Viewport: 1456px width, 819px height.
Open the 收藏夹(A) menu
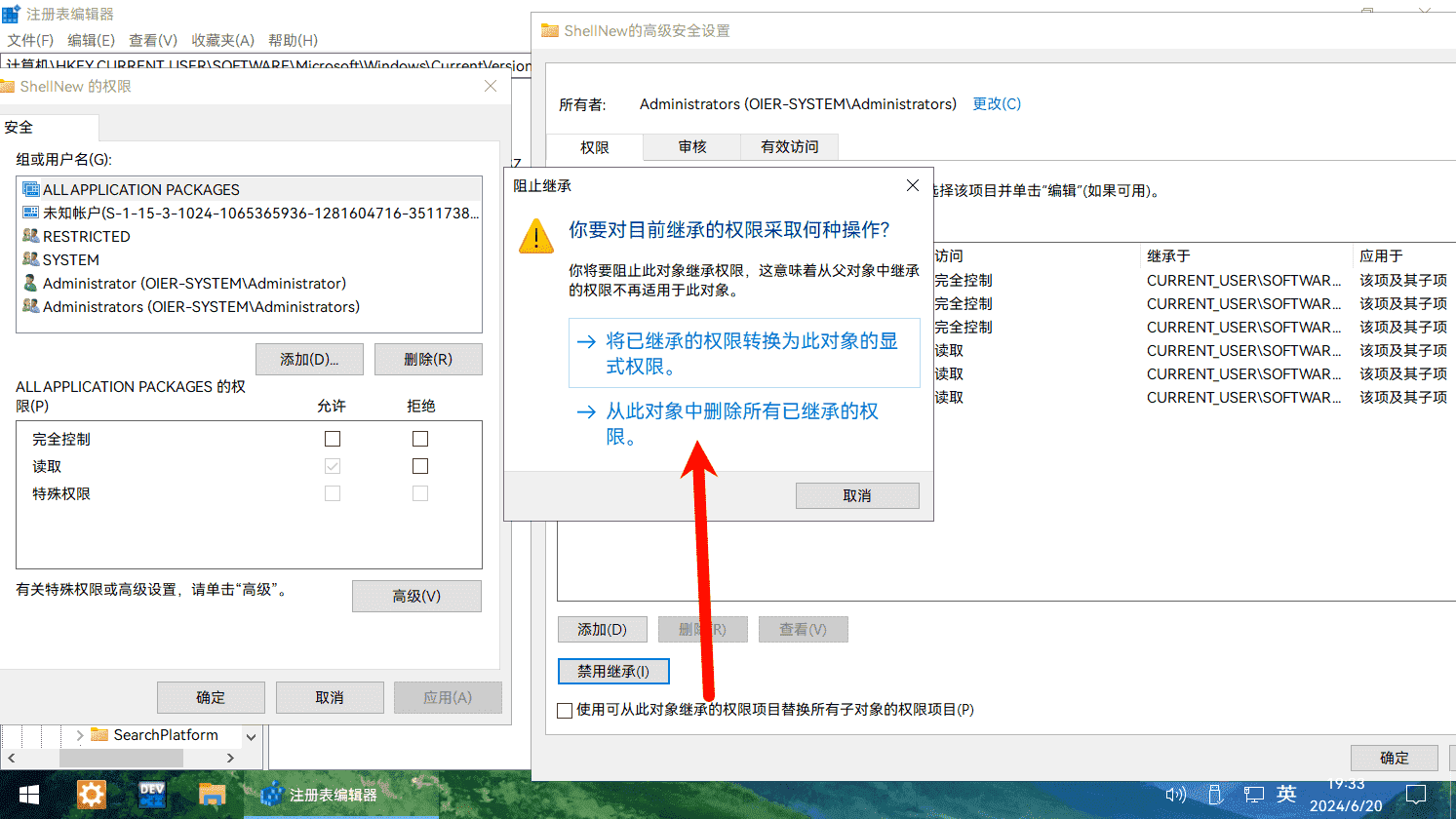pos(222,40)
